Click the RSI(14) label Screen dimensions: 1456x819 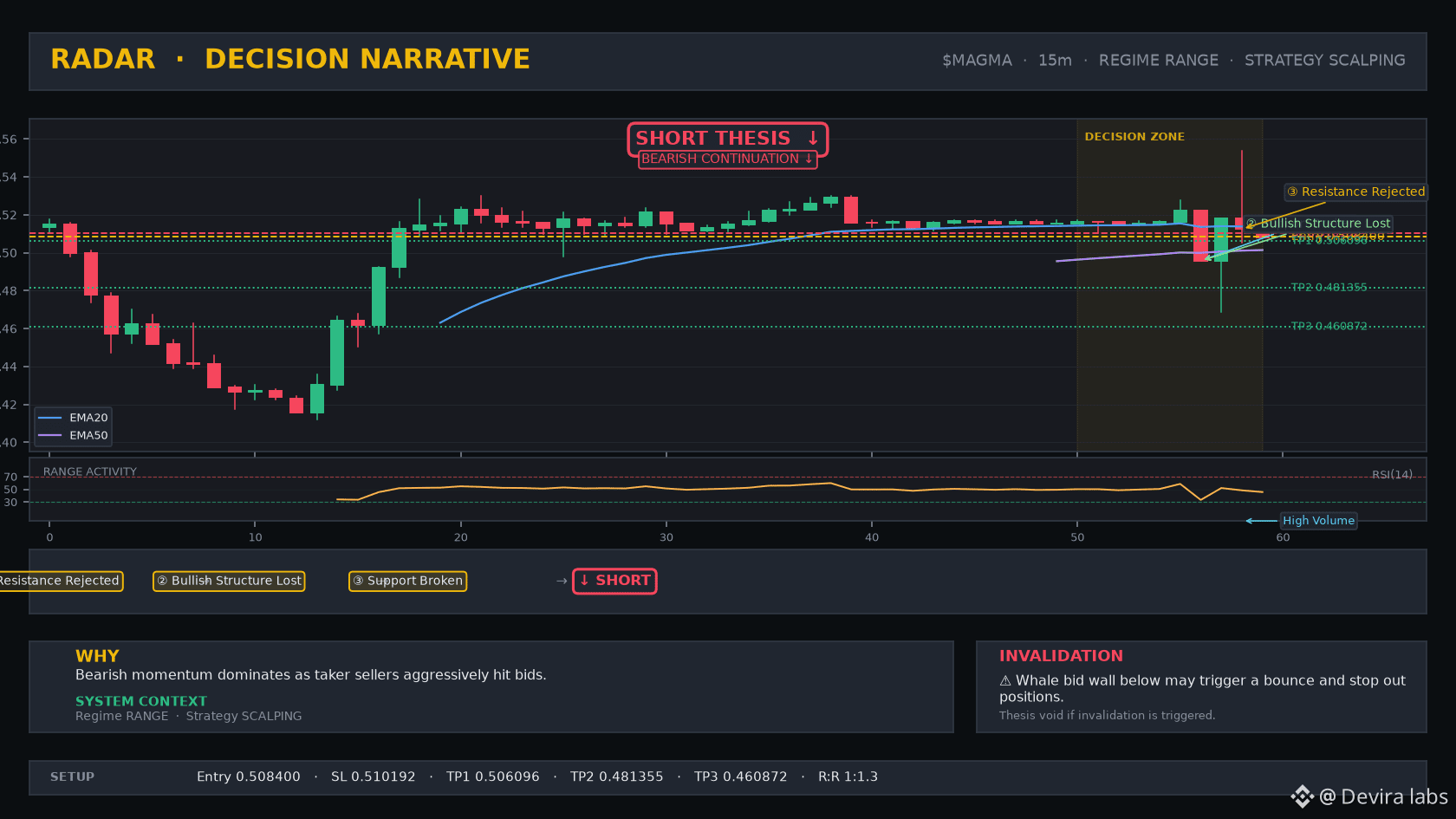click(1392, 475)
